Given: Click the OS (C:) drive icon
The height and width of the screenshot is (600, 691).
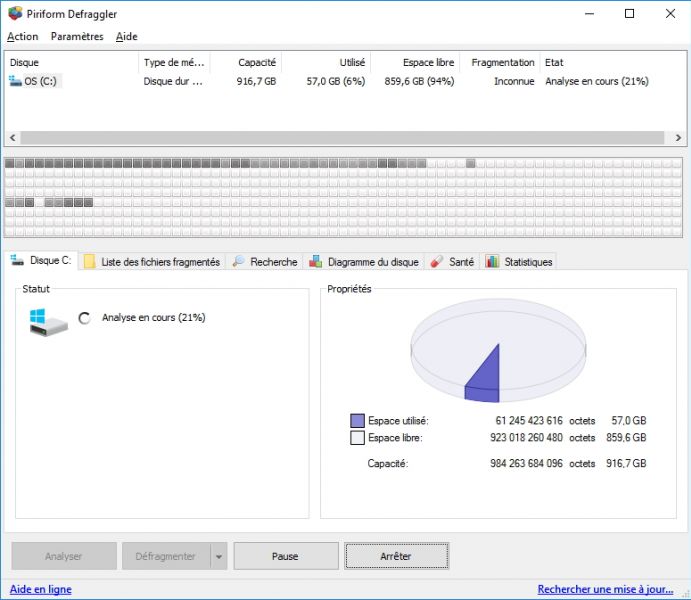Looking at the screenshot, I should (x=15, y=81).
